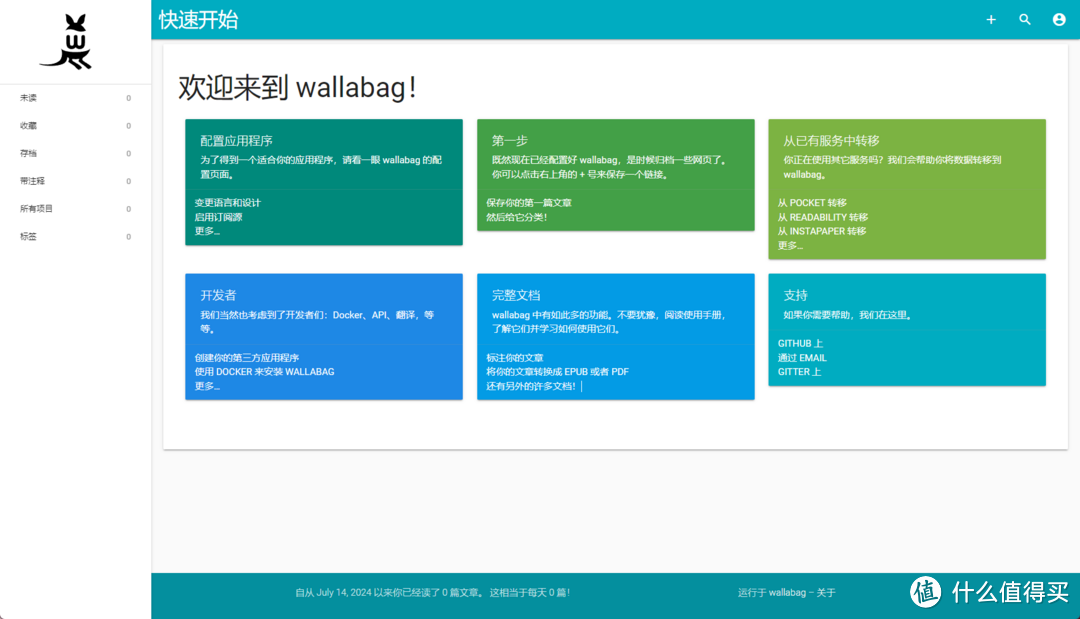Screen dimensions: 1080x619
Task: Open 带注释 entries list
Action: (32, 182)
